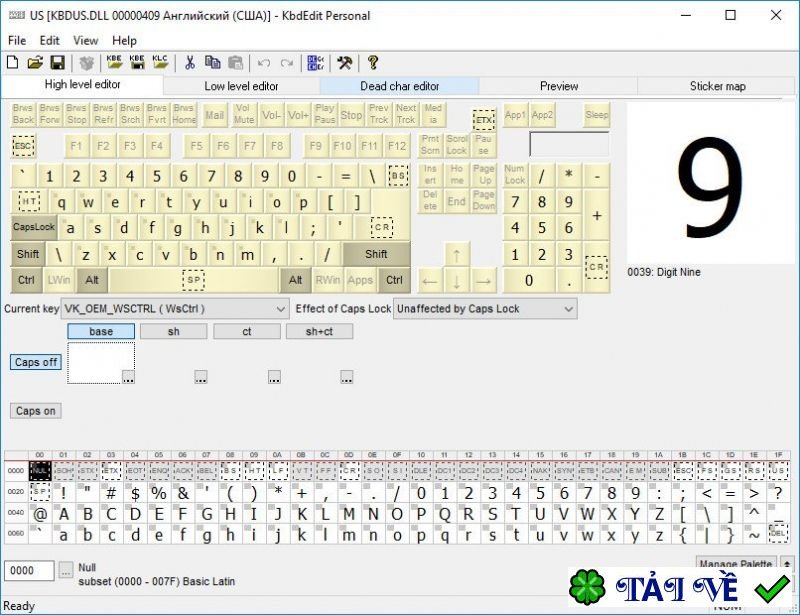Click the CapsLock key on the keyboard layout

[34, 227]
